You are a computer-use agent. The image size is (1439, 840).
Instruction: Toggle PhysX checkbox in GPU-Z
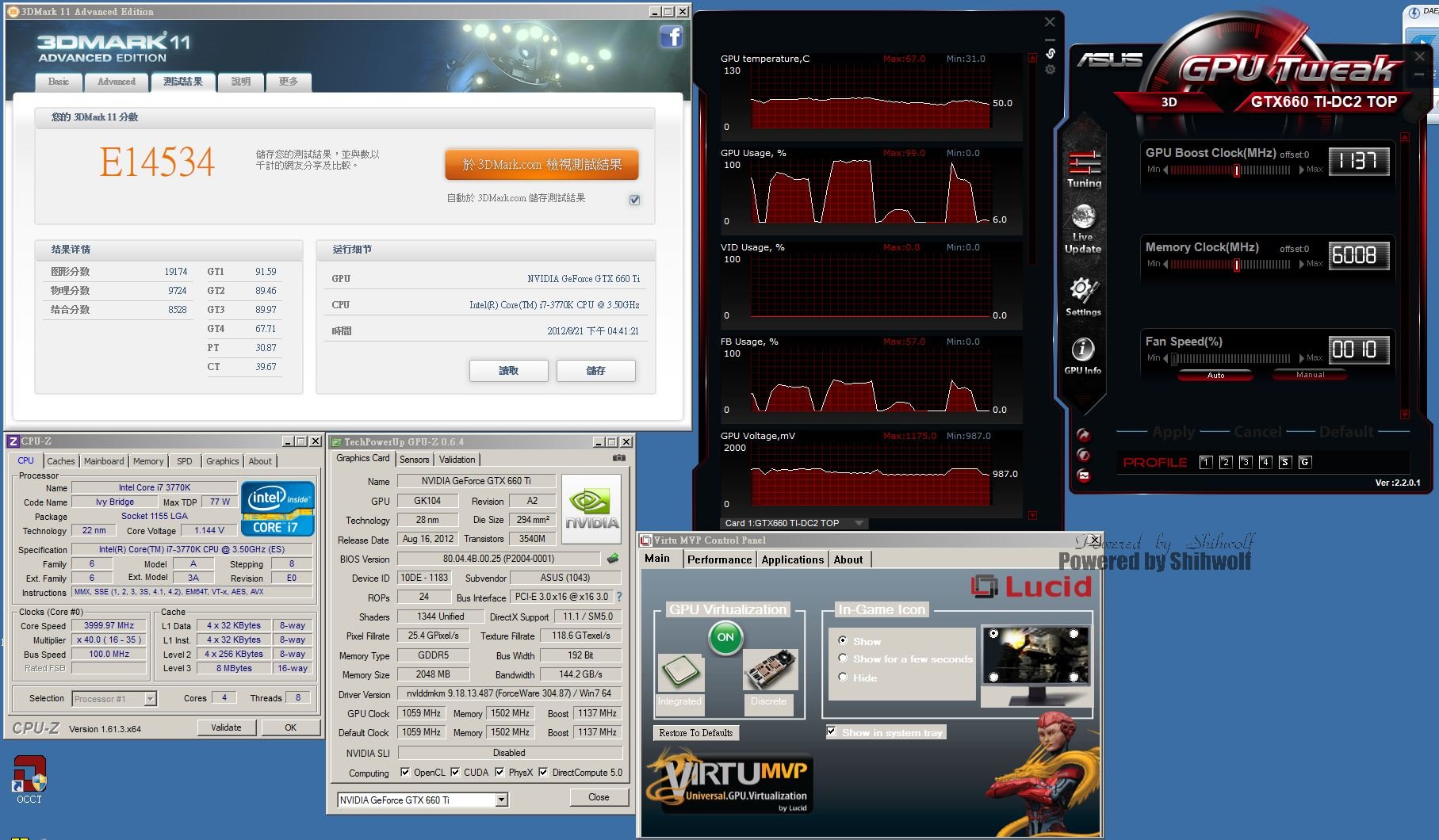[499, 772]
